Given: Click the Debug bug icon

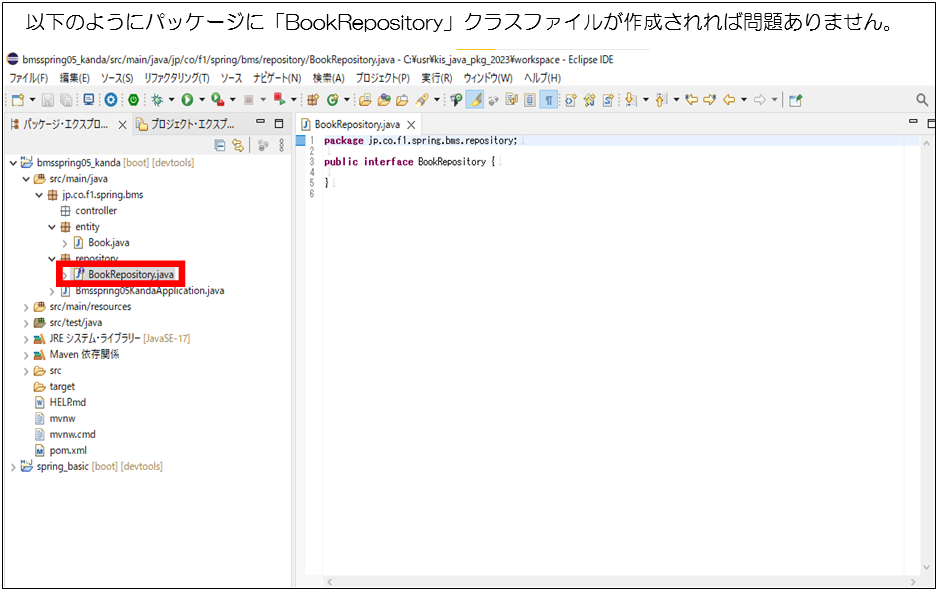Looking at the screenshot, I should 156,100.
